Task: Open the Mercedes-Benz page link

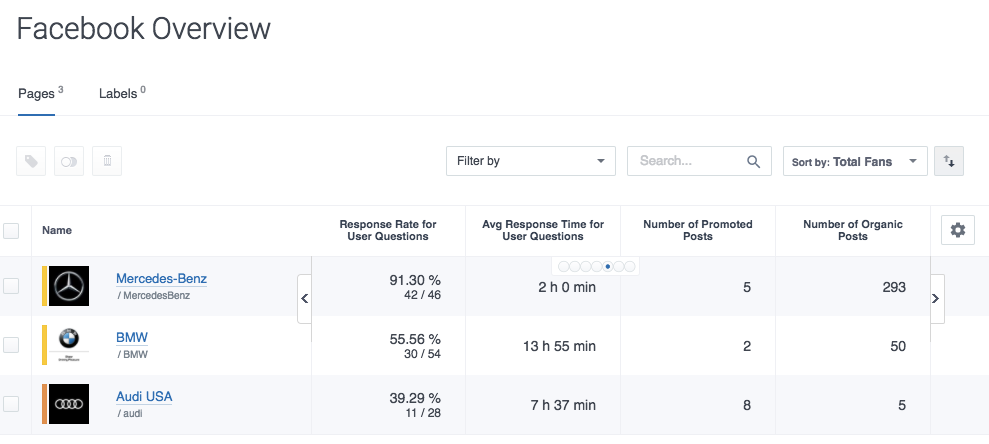Action: coord(161,279)
